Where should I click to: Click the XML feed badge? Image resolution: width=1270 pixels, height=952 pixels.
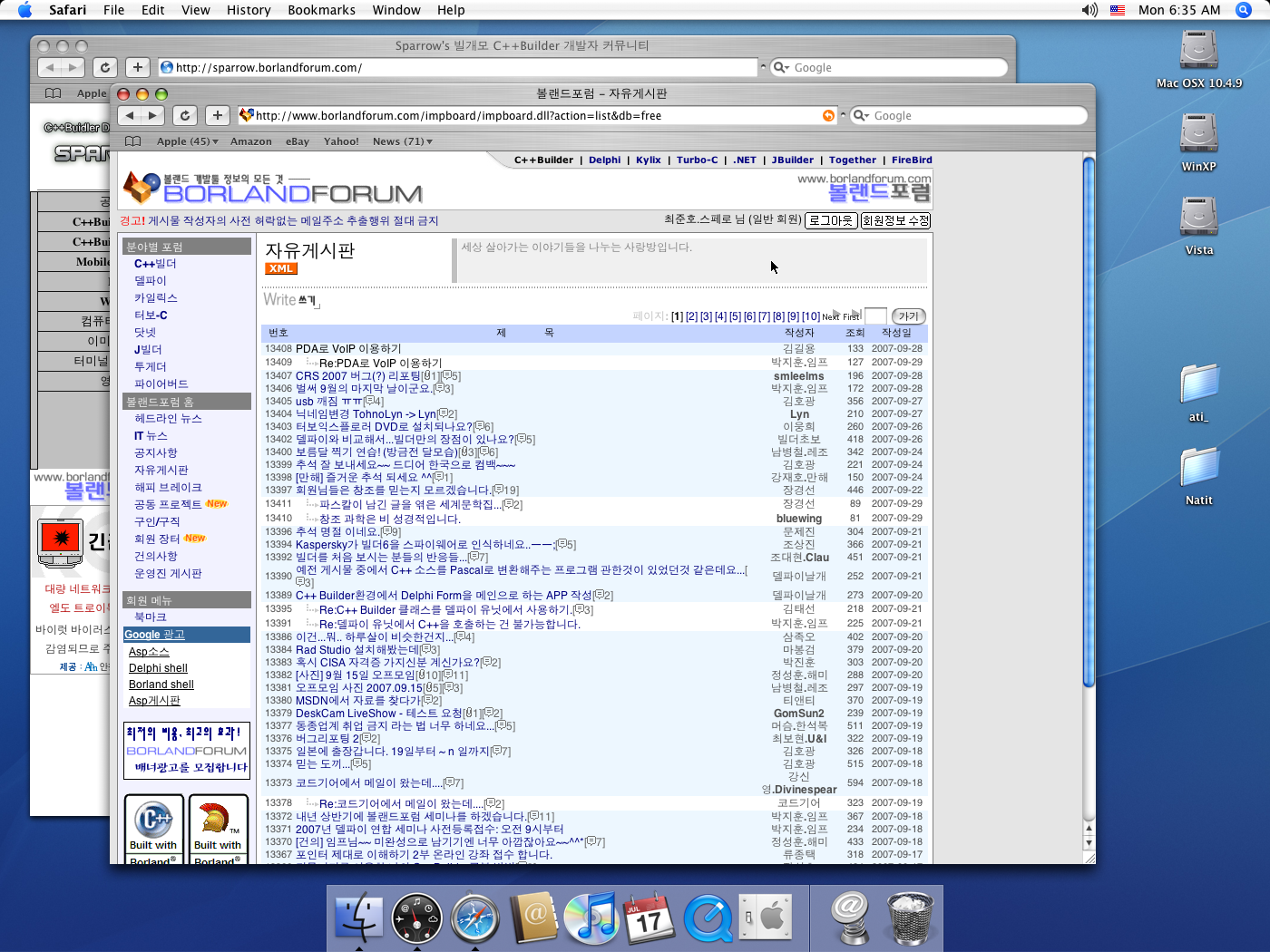[x=281, y=268]
